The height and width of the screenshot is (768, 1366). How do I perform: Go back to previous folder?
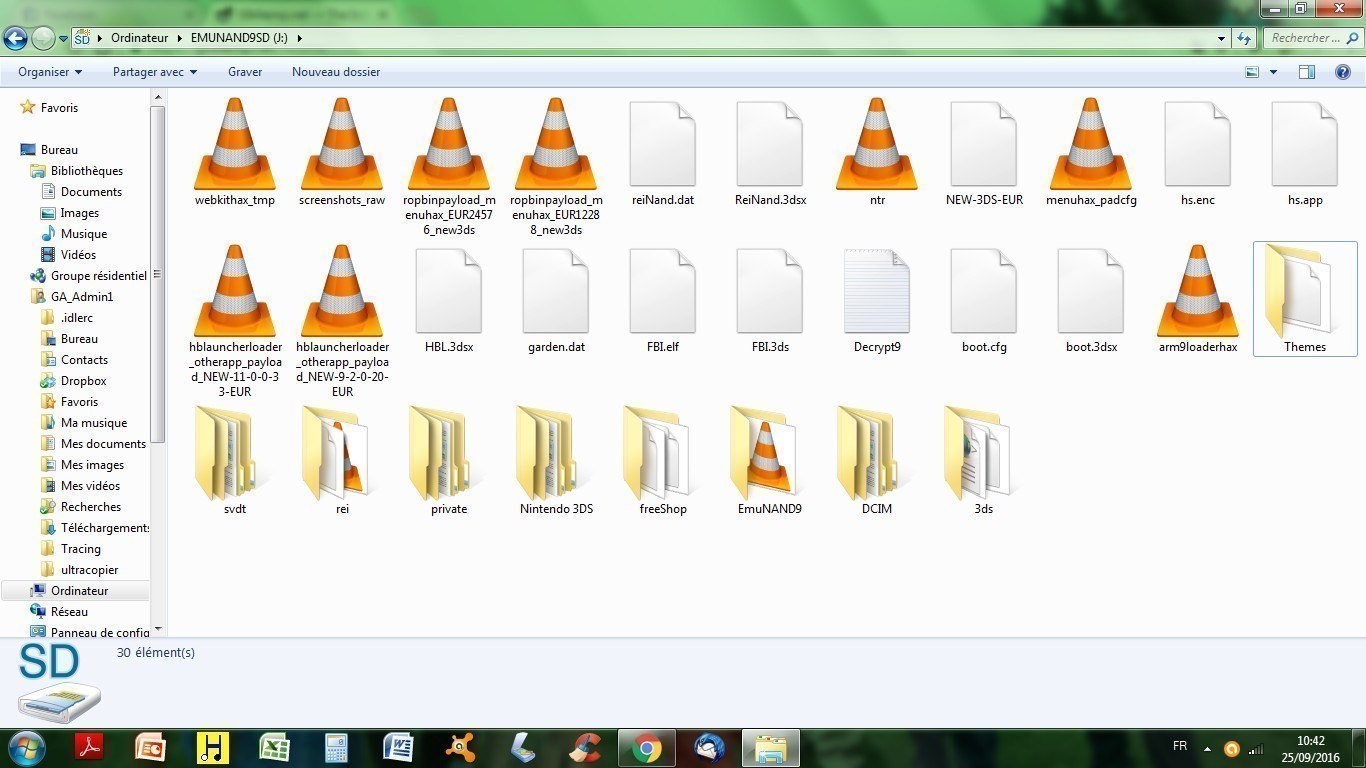[x=15, y=38]
